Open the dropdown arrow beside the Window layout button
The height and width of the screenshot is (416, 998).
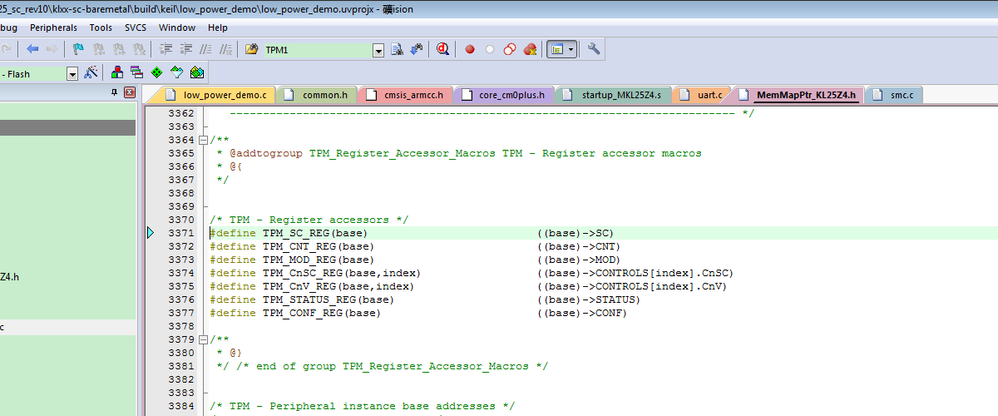572,50
